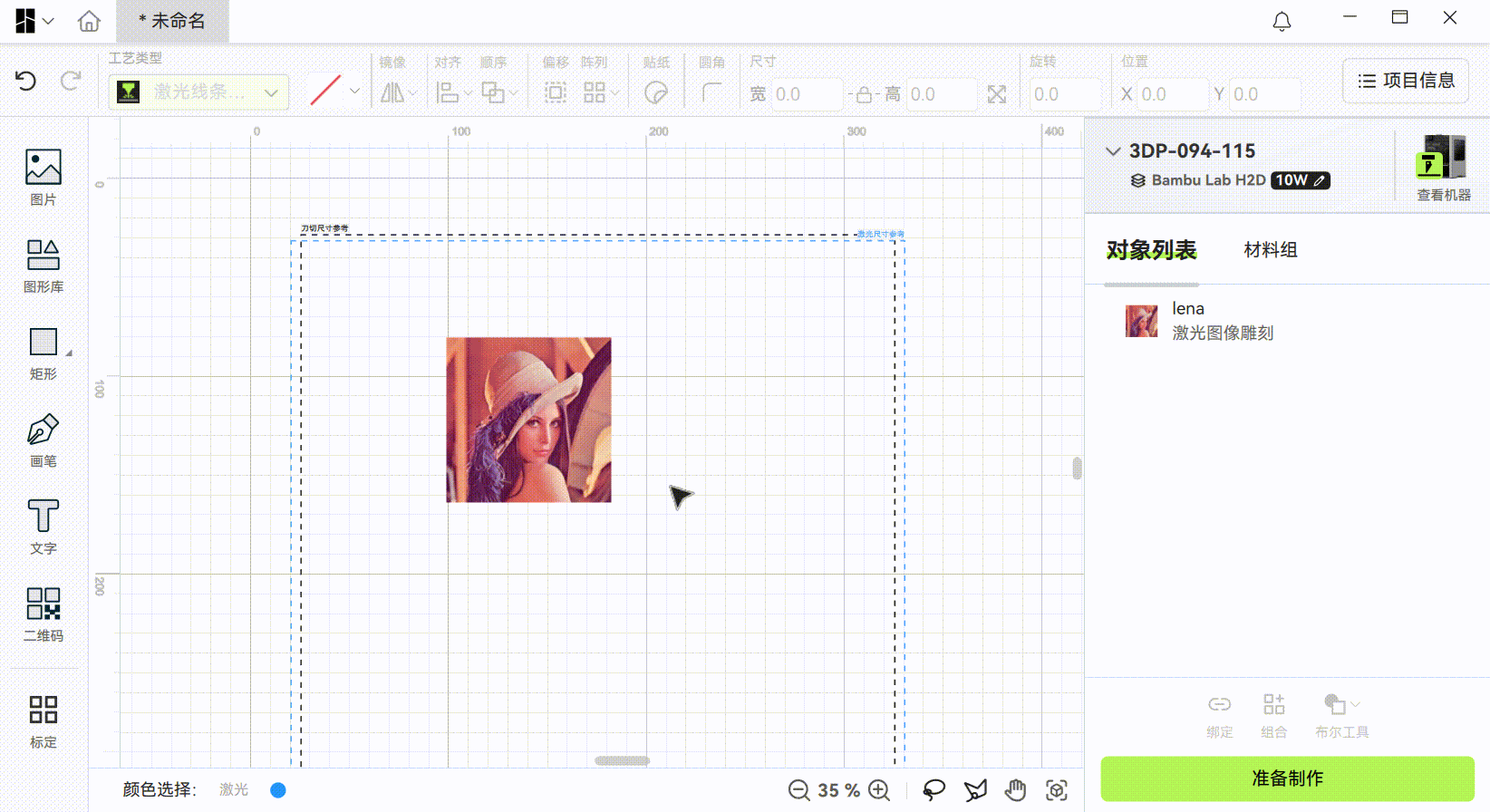
Task: Click 查看机器 view machine
Action: pyautogui.click(x=1443, y=168)
